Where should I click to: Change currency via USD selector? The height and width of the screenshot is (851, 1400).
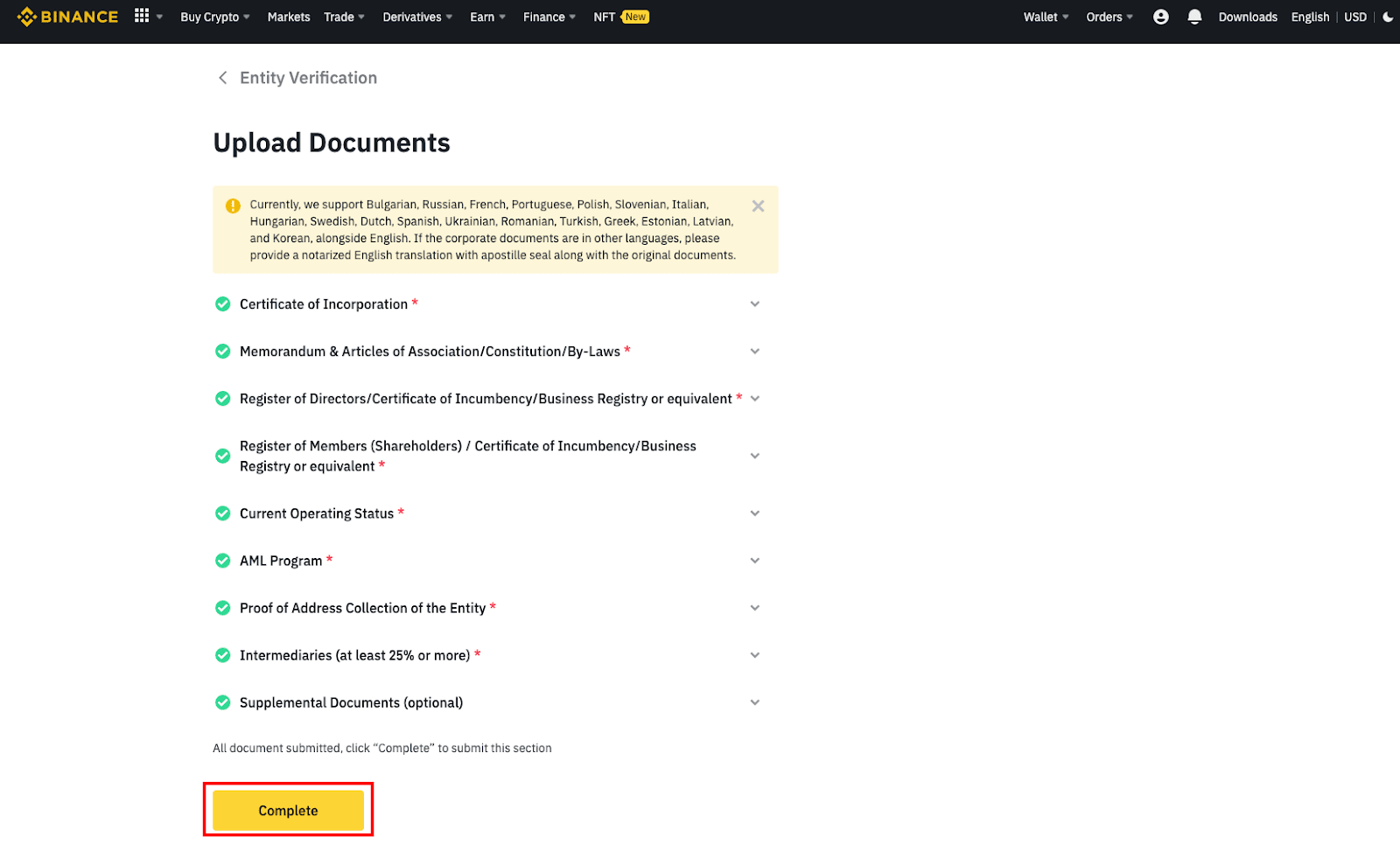[1354, 17]
